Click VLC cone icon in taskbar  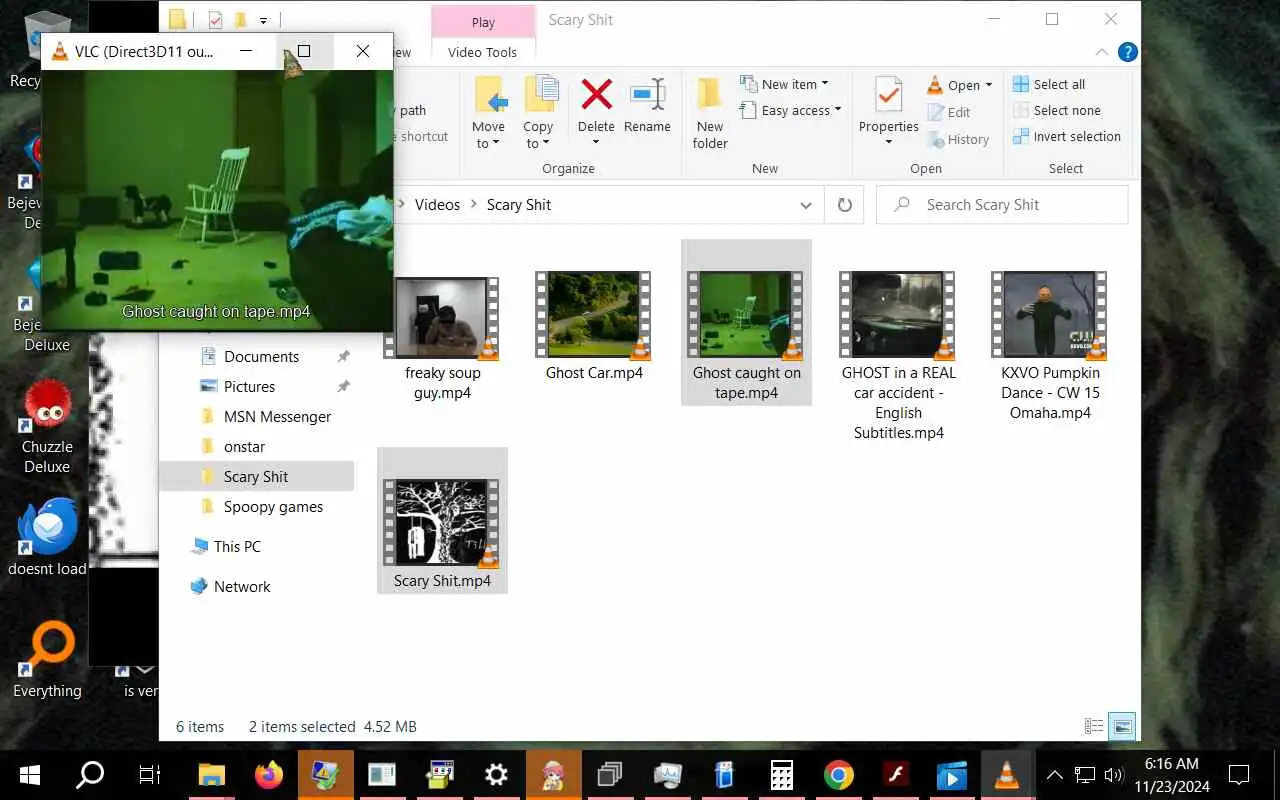click(x=1007, y=775)
